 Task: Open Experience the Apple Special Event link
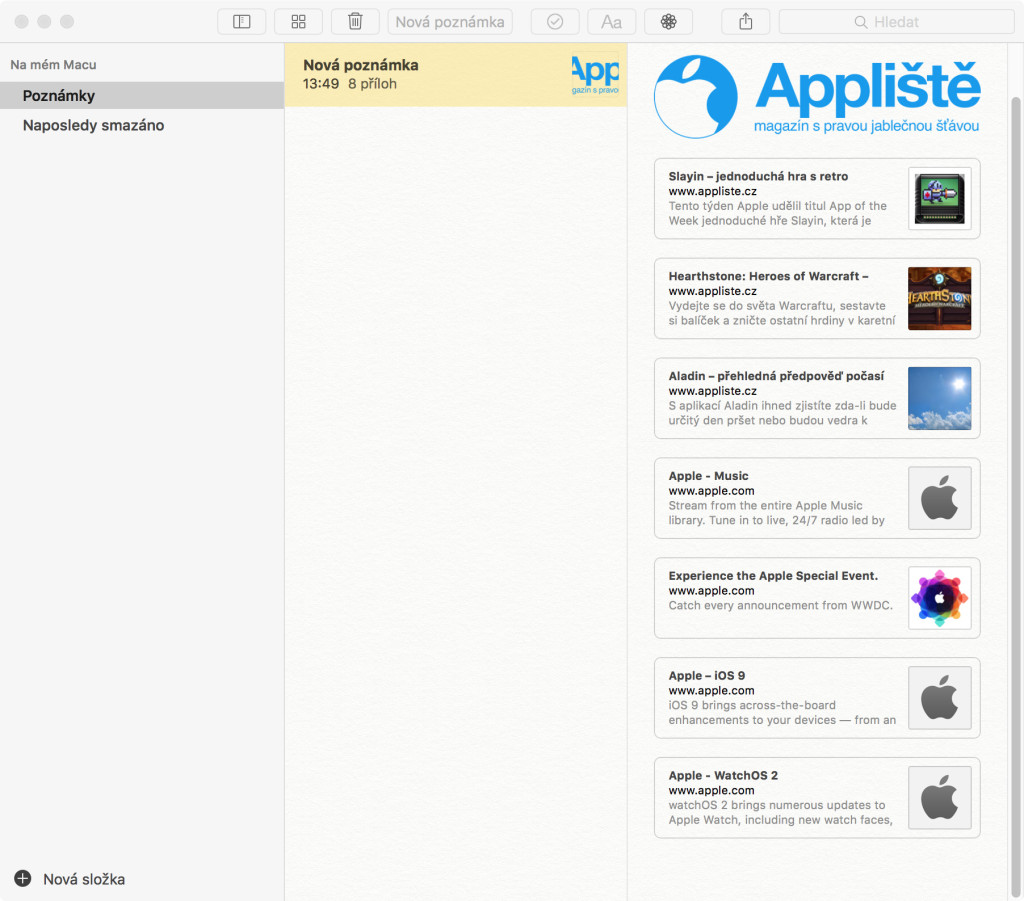pos(773,576)
